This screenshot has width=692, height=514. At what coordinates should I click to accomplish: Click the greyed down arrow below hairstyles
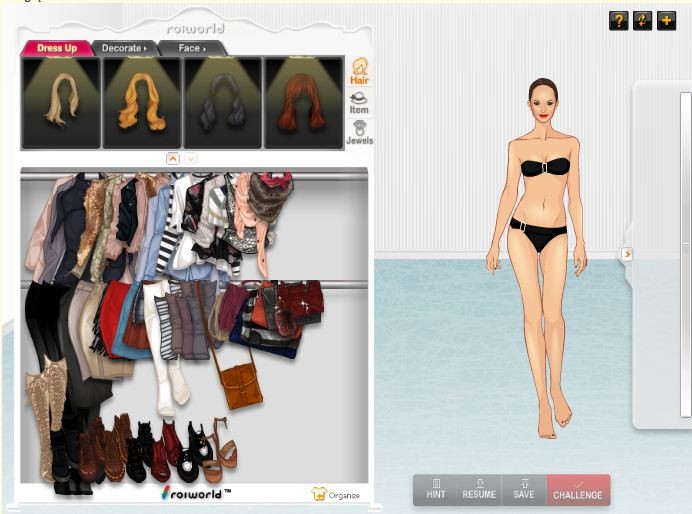point(190,158)
